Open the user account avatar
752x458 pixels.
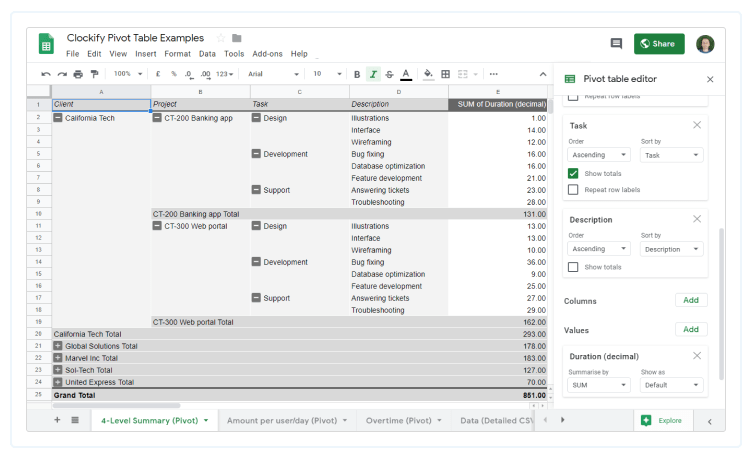click(705, 44)
